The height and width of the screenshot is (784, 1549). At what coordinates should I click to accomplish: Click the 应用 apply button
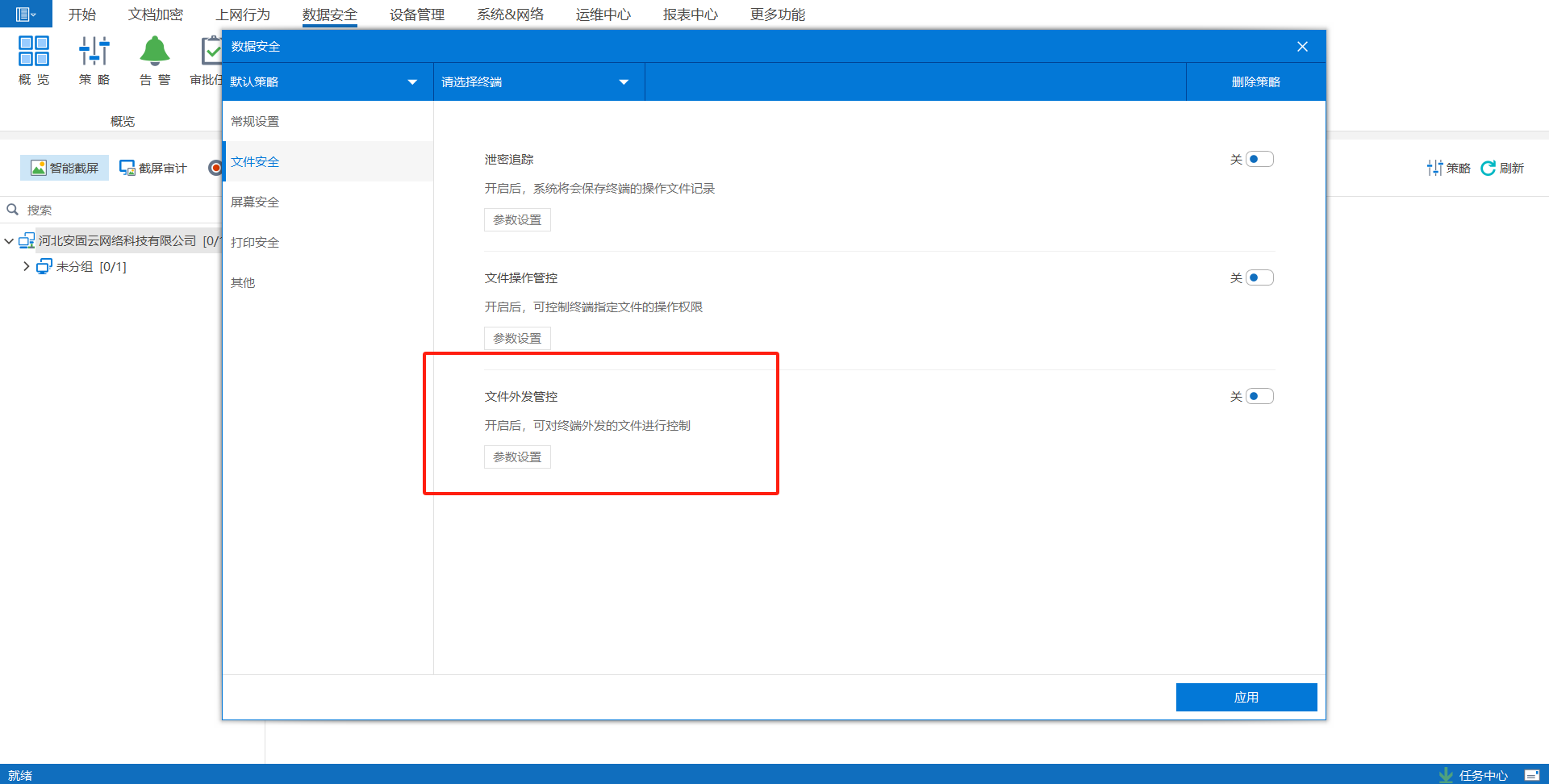point(1246,698)
